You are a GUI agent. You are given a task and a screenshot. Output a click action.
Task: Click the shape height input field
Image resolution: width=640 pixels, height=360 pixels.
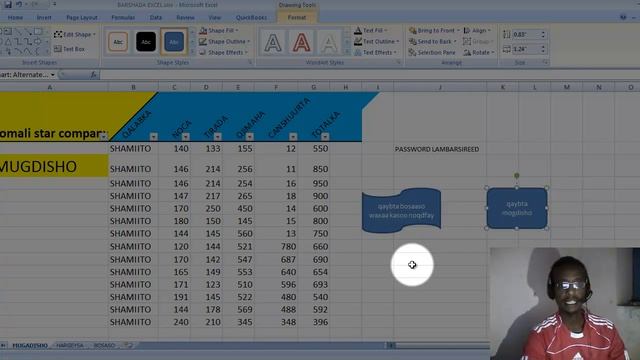tap(526, 35)
